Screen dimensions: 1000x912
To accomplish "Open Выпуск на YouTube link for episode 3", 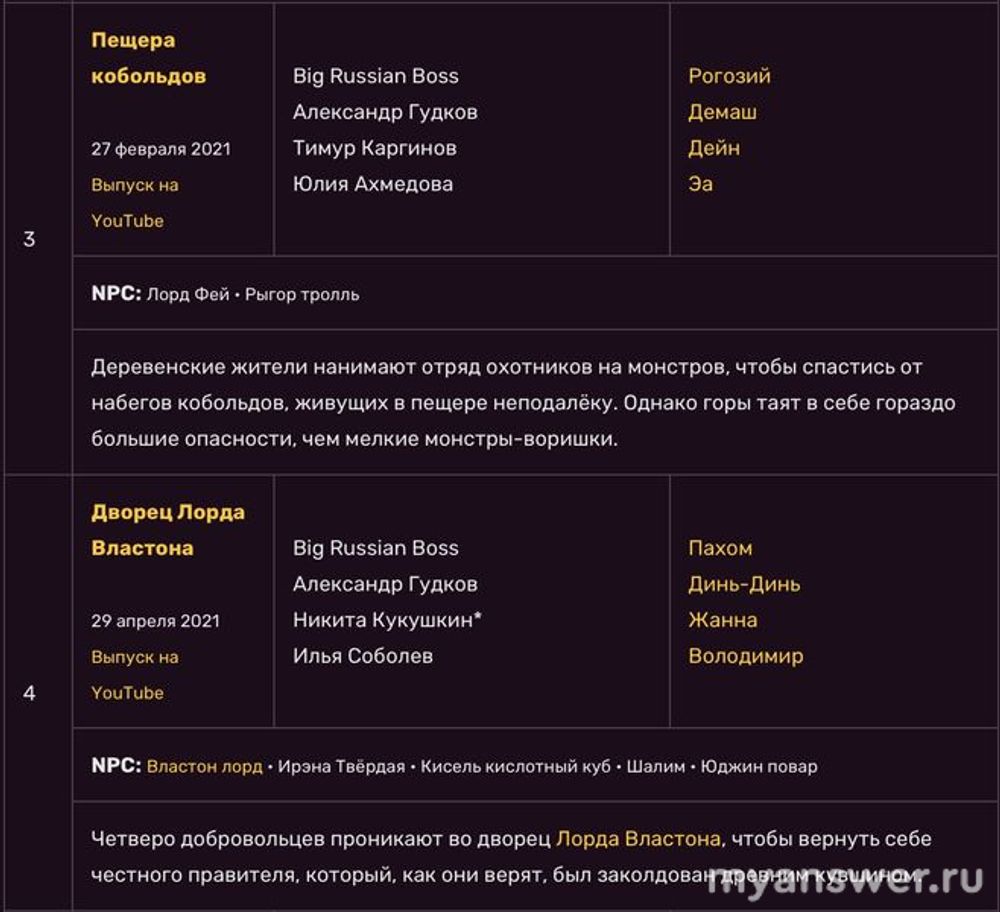I will pyautogui.click(x=134, y=203).
